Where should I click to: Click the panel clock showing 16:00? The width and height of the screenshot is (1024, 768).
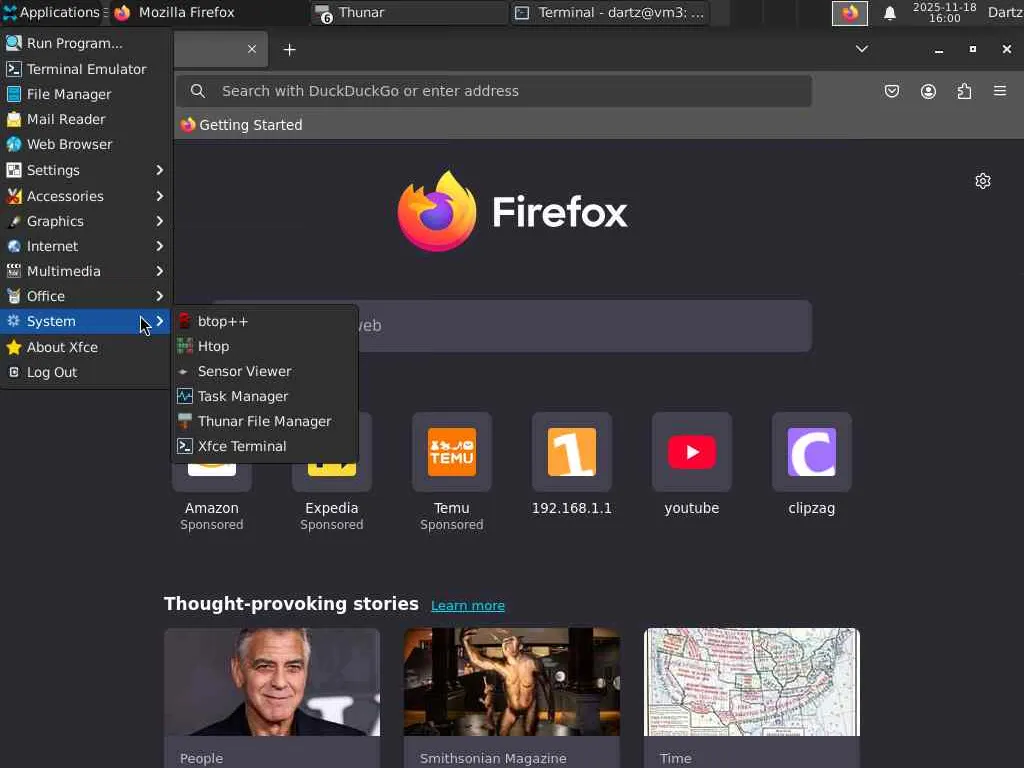pyautogui.click(x=944, y=12)
